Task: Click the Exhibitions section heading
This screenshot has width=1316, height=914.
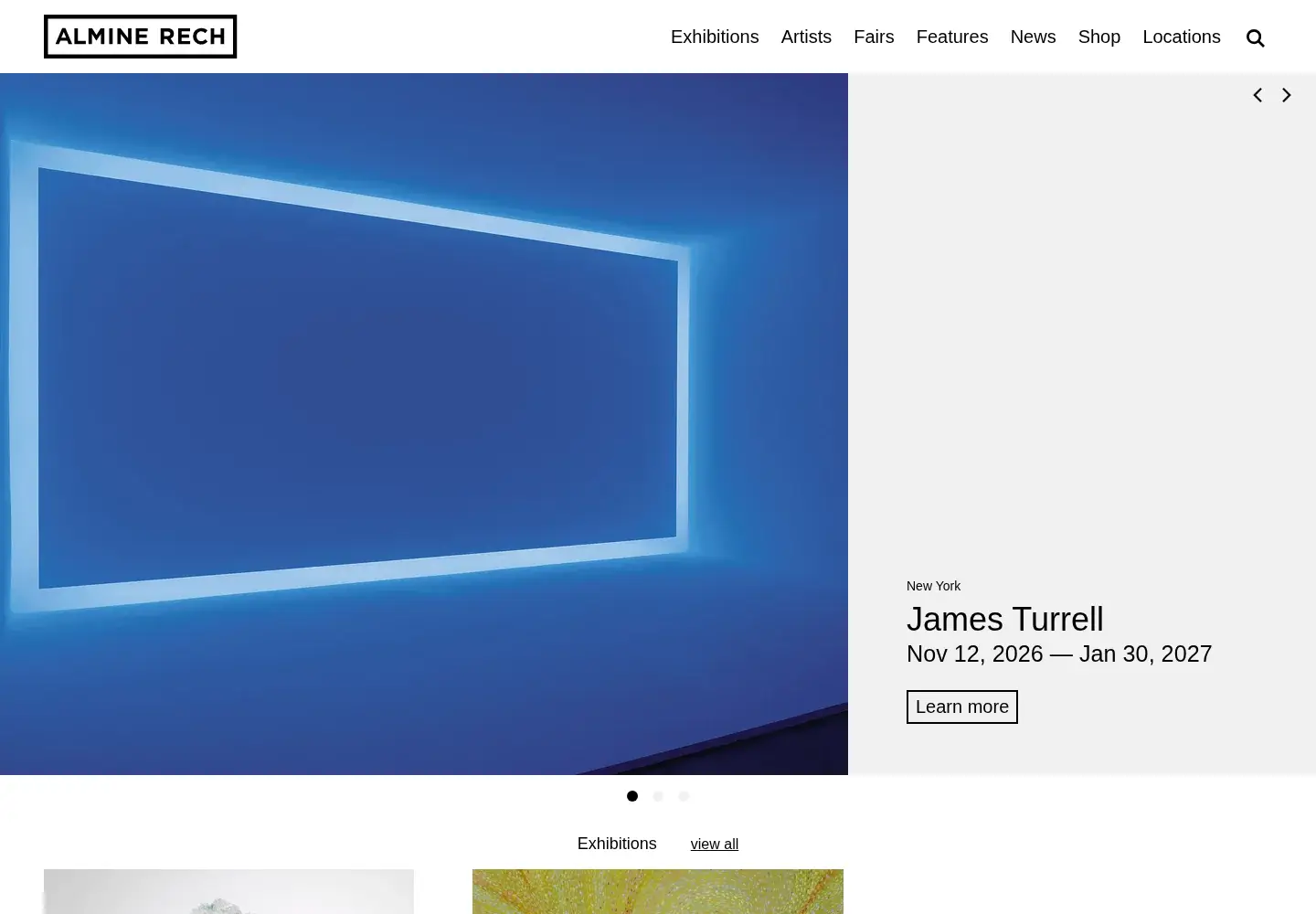Action: click(617, 844)
